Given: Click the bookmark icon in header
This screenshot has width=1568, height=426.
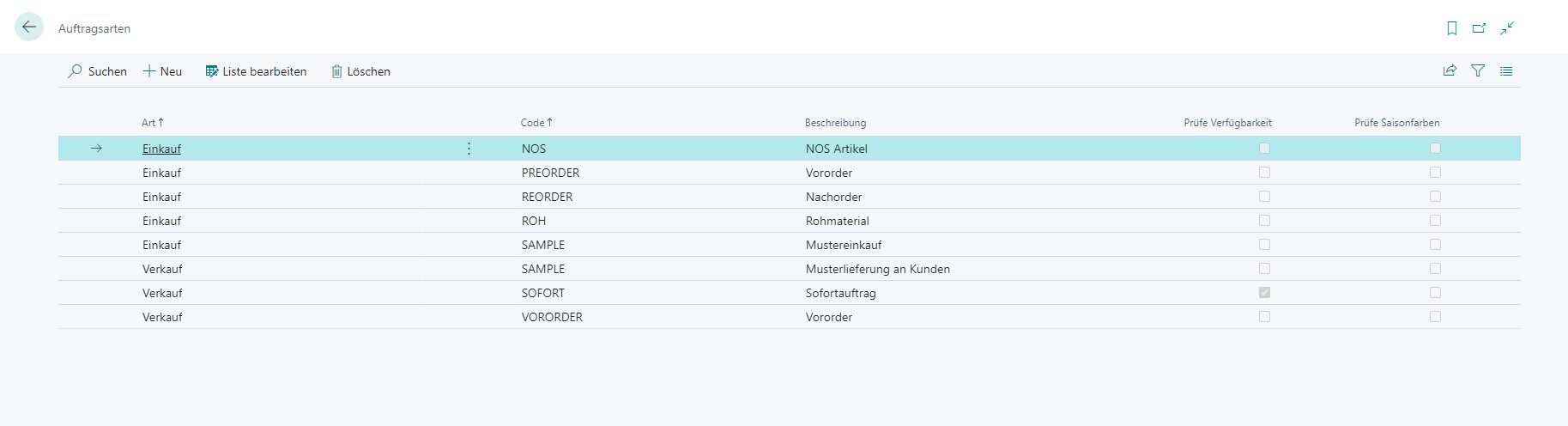Looking at the screenshot, I should coord(1451,28).
